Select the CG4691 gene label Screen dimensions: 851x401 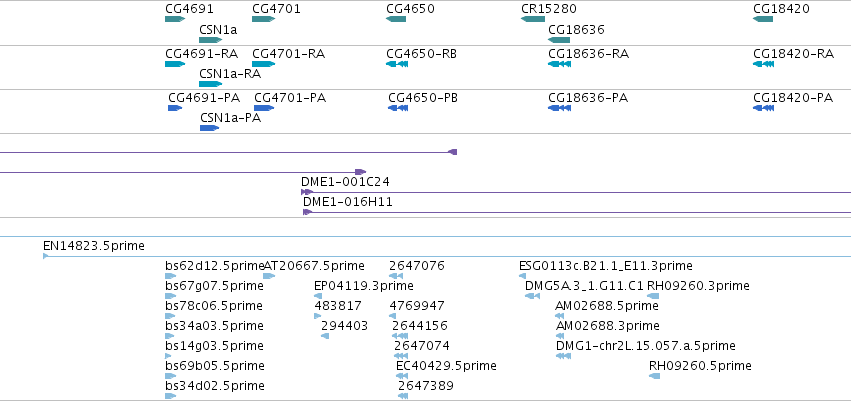click(x=189, y=9)
